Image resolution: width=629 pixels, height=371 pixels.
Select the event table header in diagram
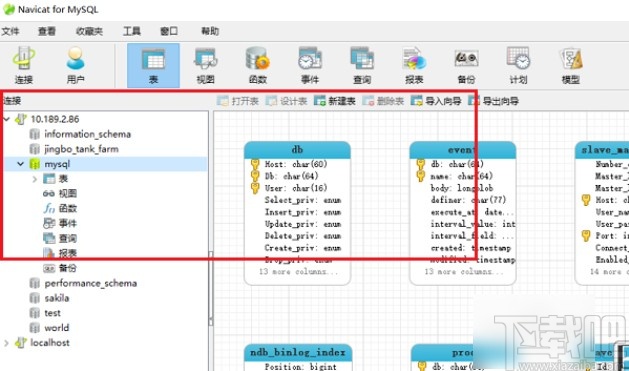tap(463, 150)
